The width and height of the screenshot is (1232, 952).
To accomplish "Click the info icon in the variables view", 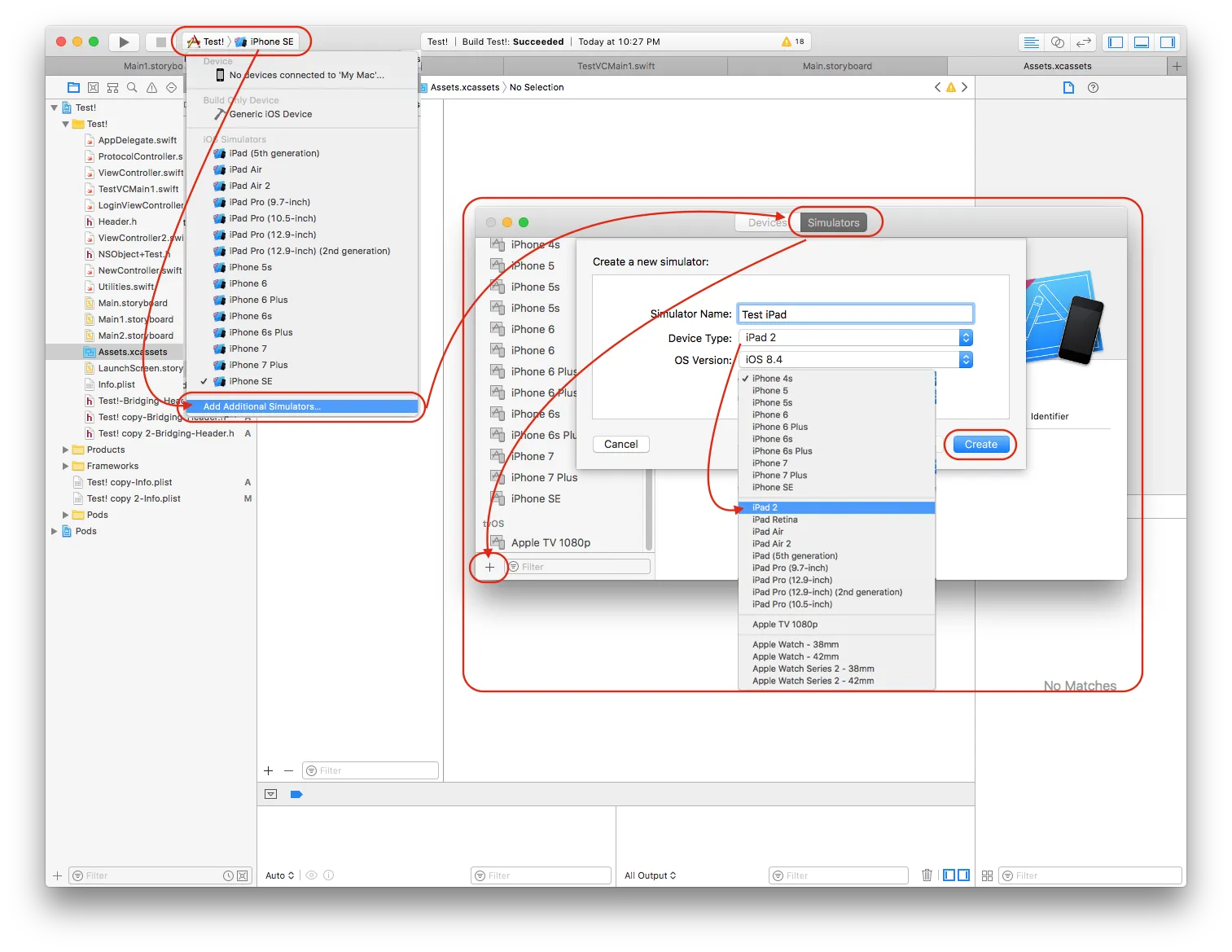I will tap(329, 875).
